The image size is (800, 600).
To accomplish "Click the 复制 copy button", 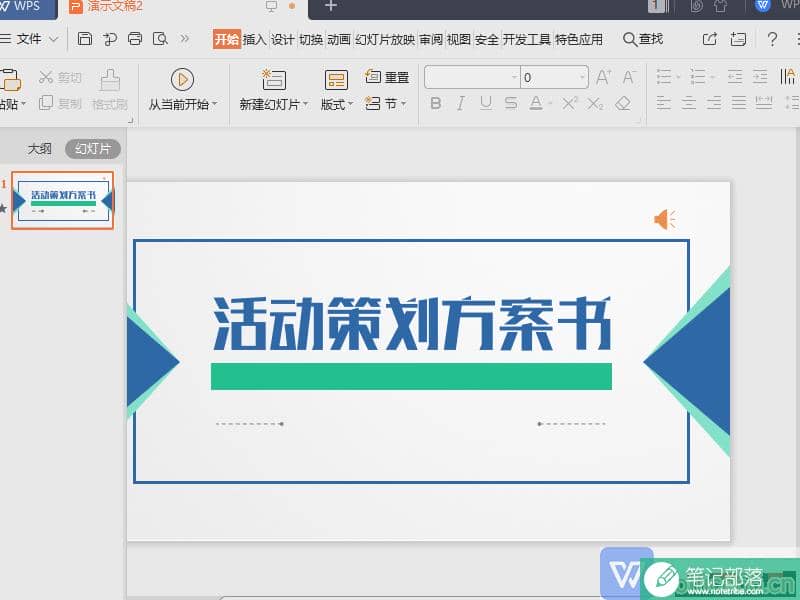I will click(60, 104).
